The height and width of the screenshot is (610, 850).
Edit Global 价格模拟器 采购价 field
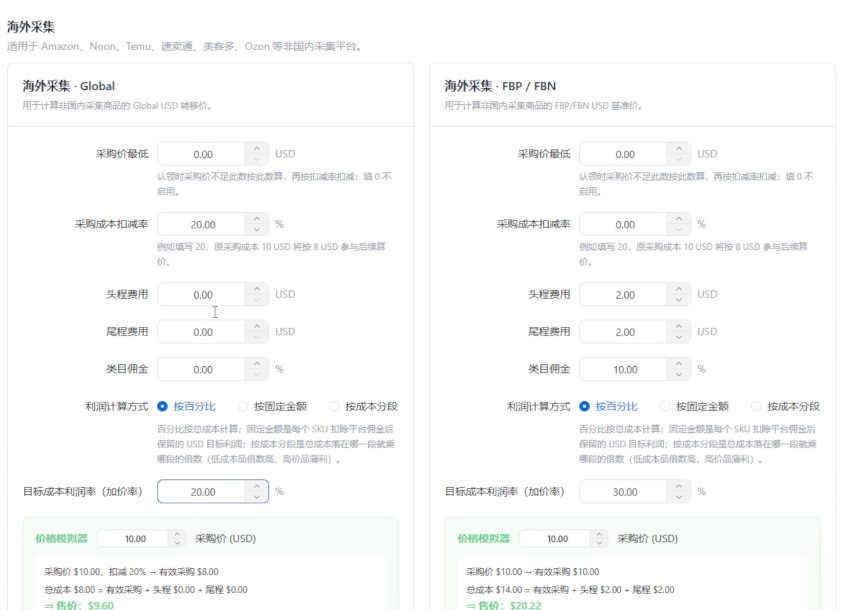coord(133,538)
